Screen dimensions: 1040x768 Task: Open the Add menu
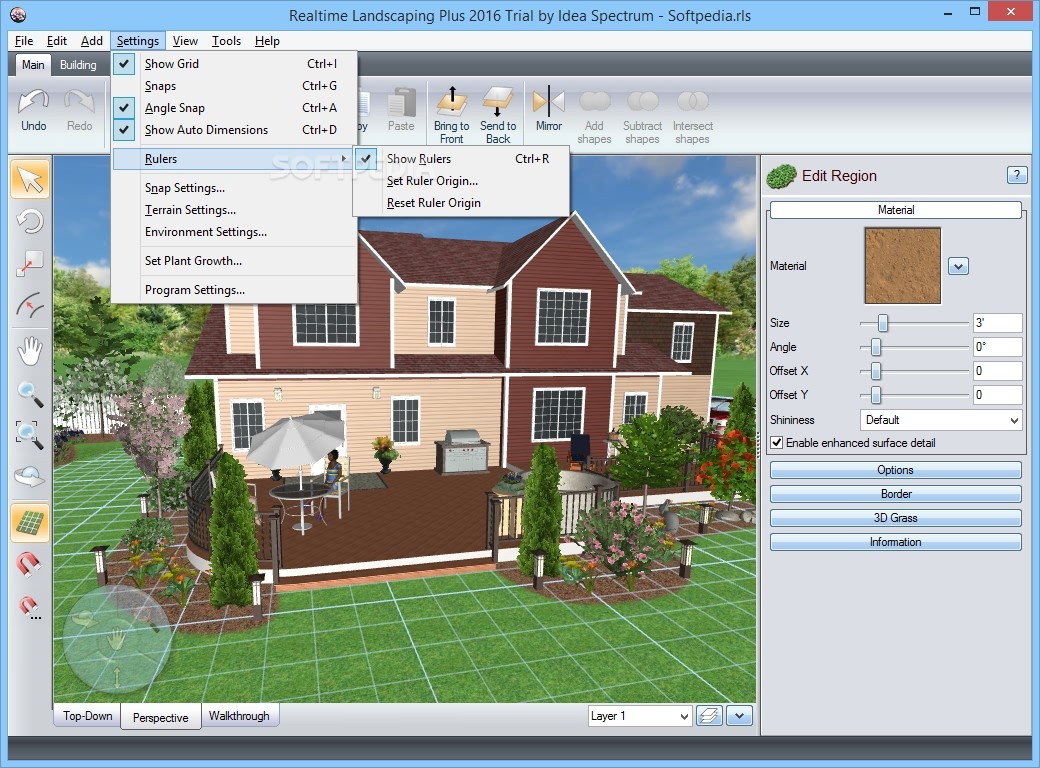tap(92, 40)
